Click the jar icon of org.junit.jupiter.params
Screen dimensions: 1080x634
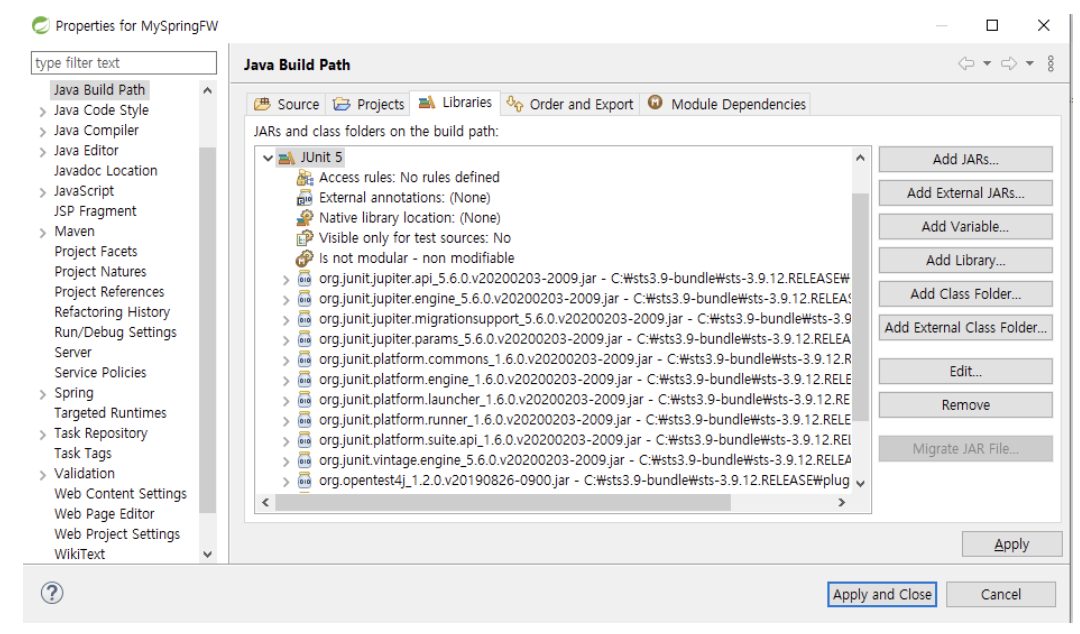tap(304, 340)
